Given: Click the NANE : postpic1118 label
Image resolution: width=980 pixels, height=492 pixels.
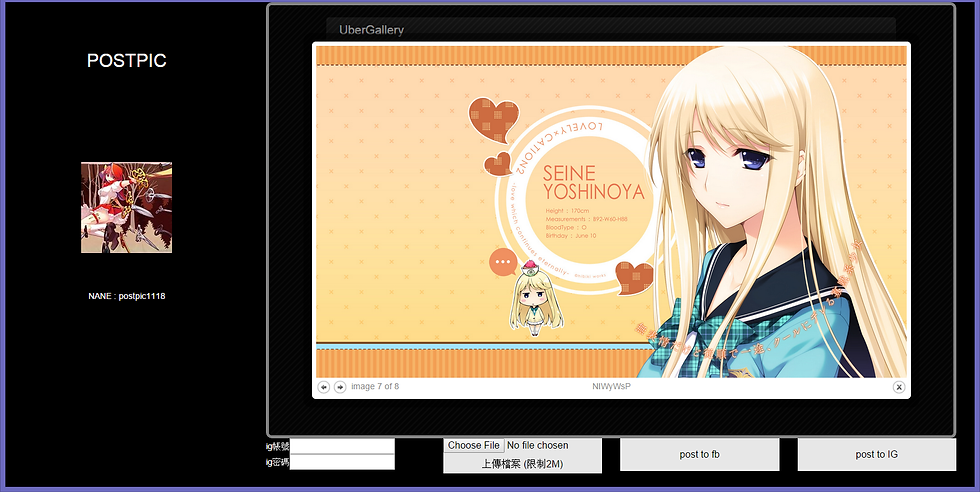Looking at the screenshot, I should 127,296.
